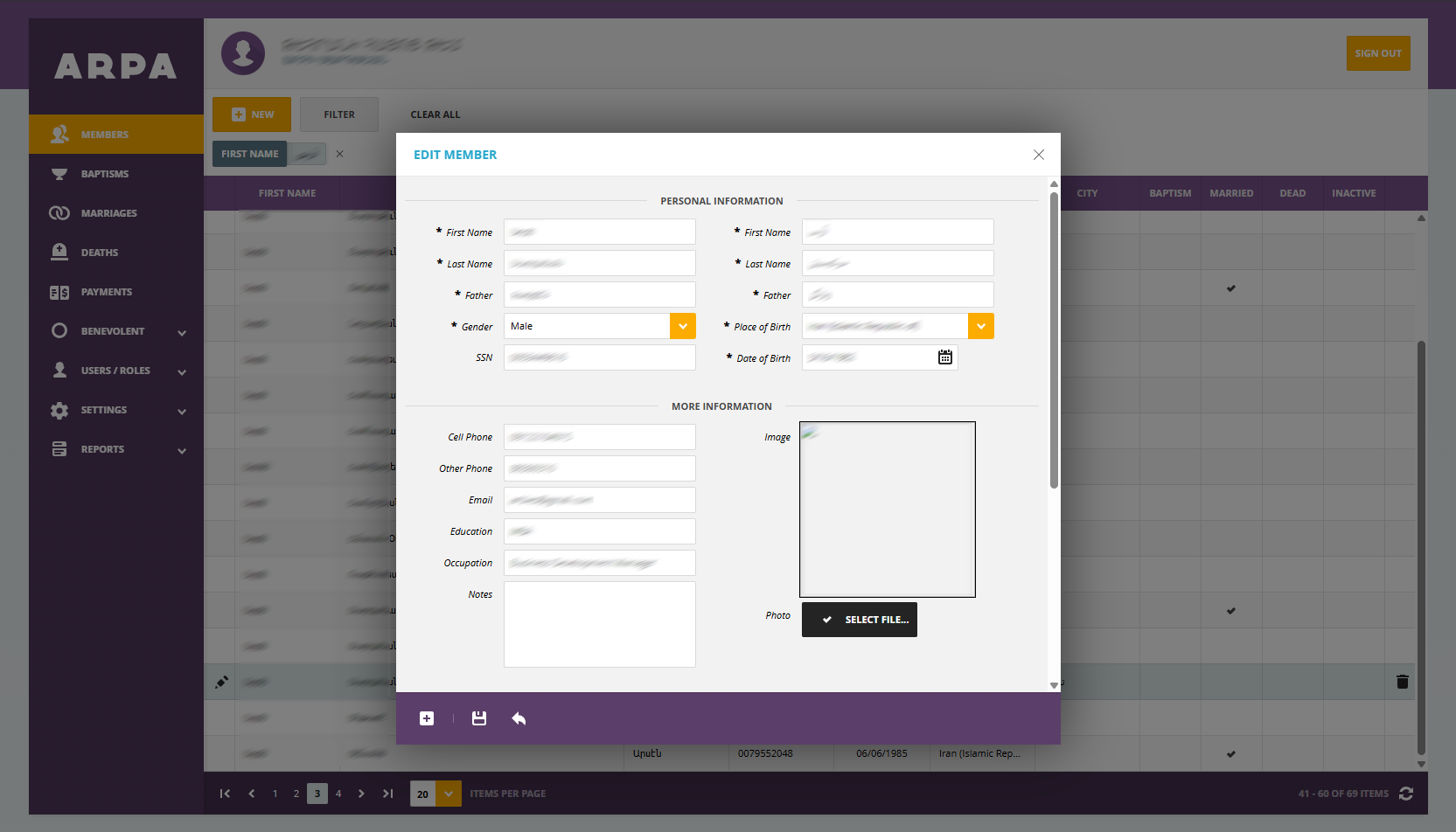Save the member using the floppy disk icon
This screenshot has height=832, width=1456.
(479, 718)
